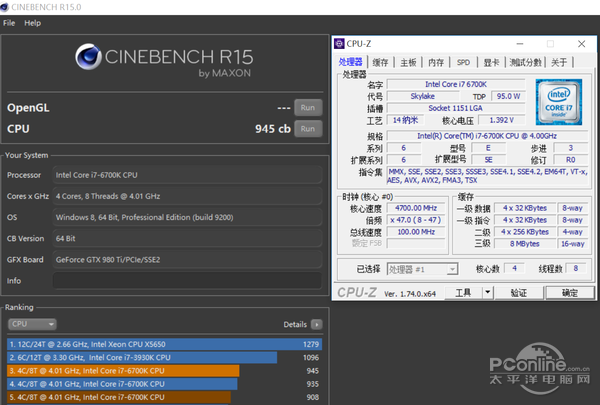This screenshot has width=600, height=405.
Task: Select ranking entry 2 Core i7-3930K
Action: tap(164, 358)
